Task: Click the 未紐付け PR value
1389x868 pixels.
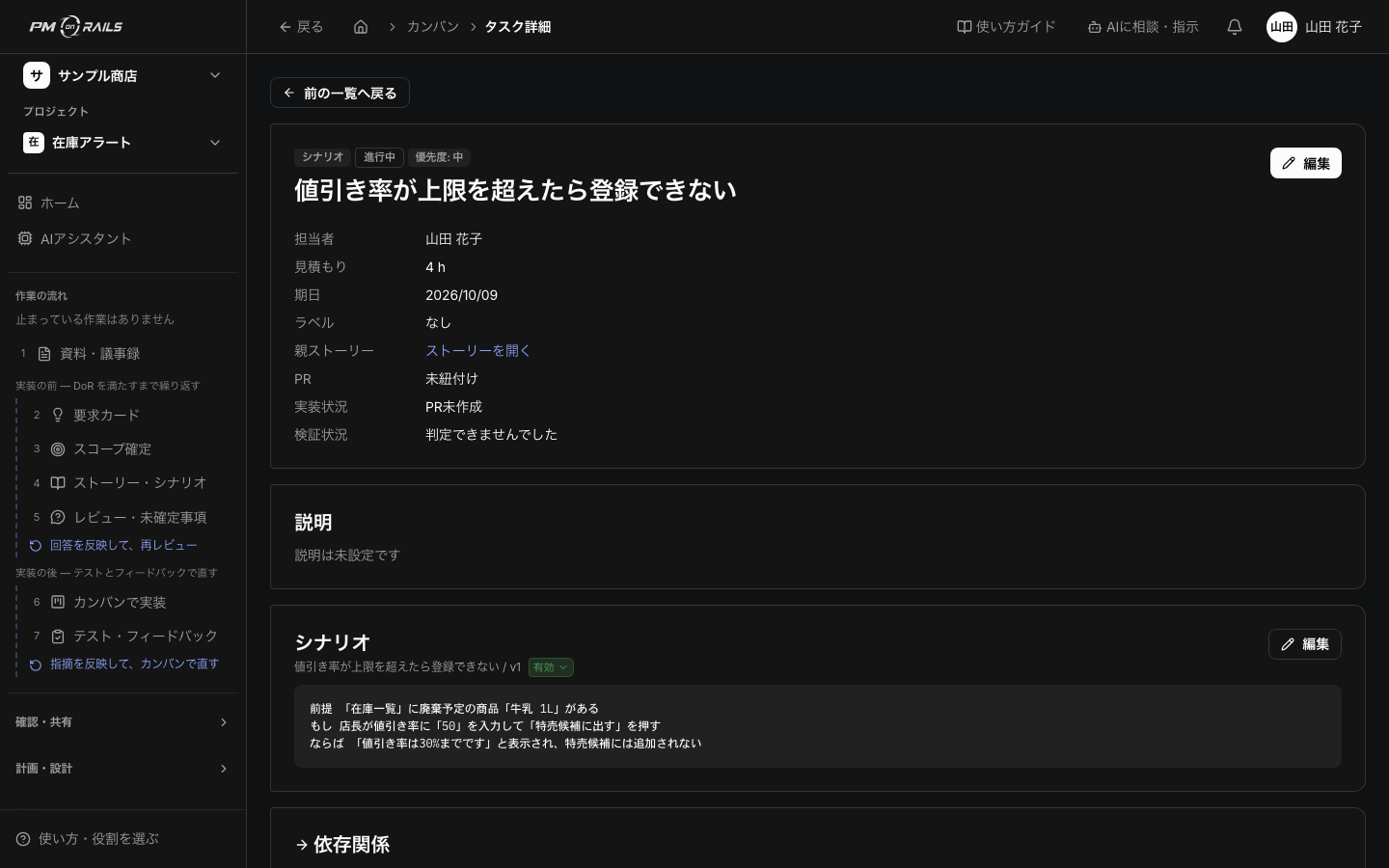Action: tap(451, 379)
